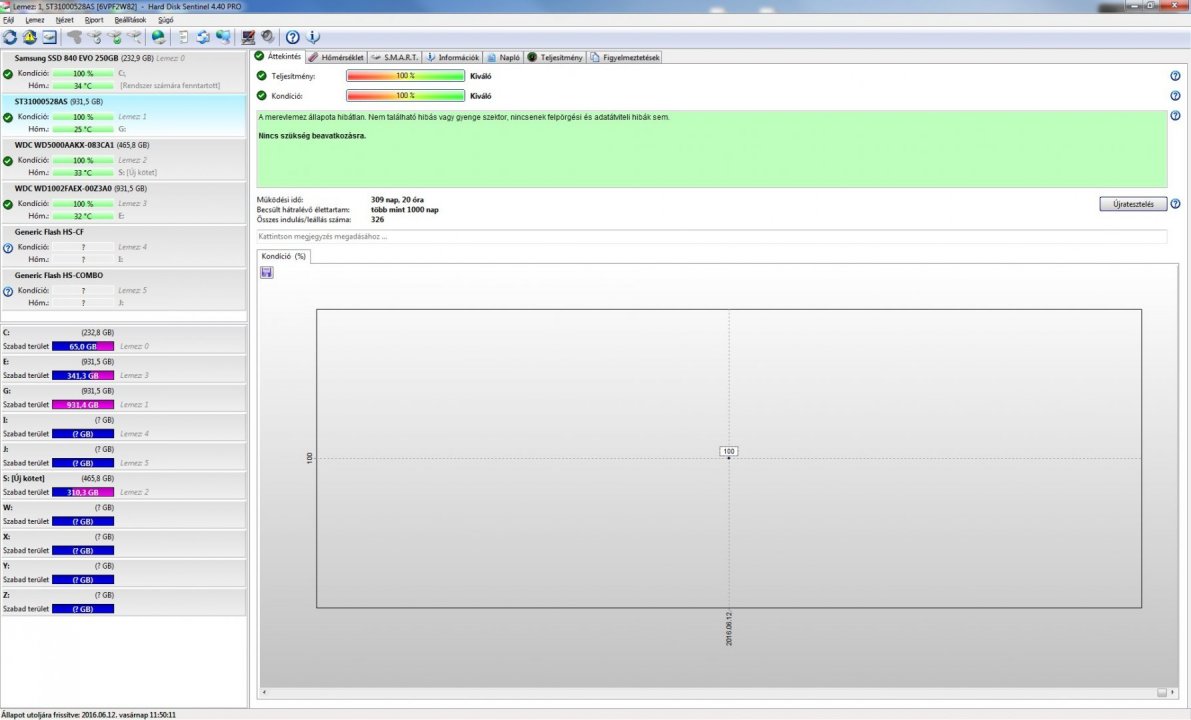Click help icon beside the green status text box
Viewport: 1191px width, 720px height.
click(x=1175, y=116)
